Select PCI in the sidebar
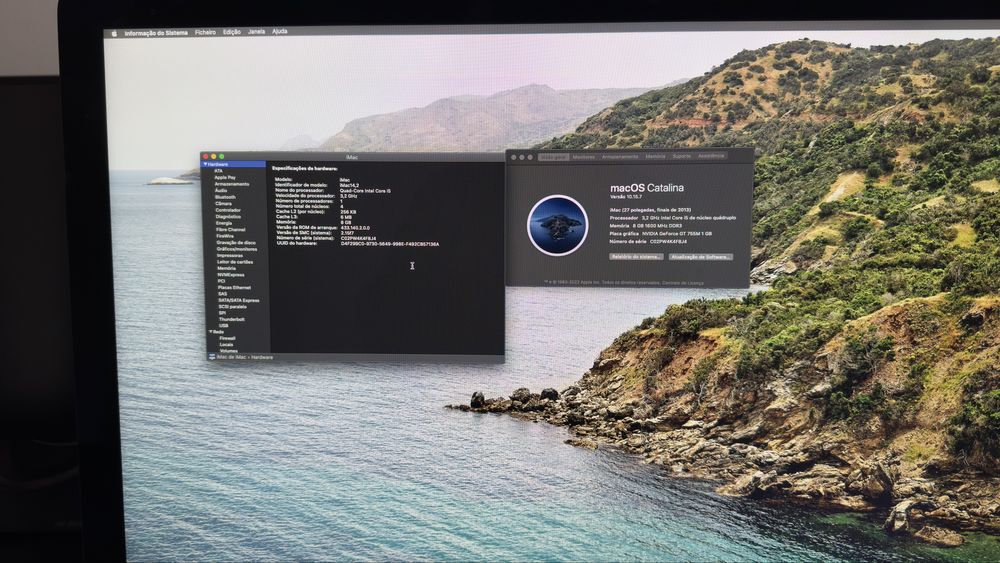This screenshot has height=563, width=1000. coord(221,281)
